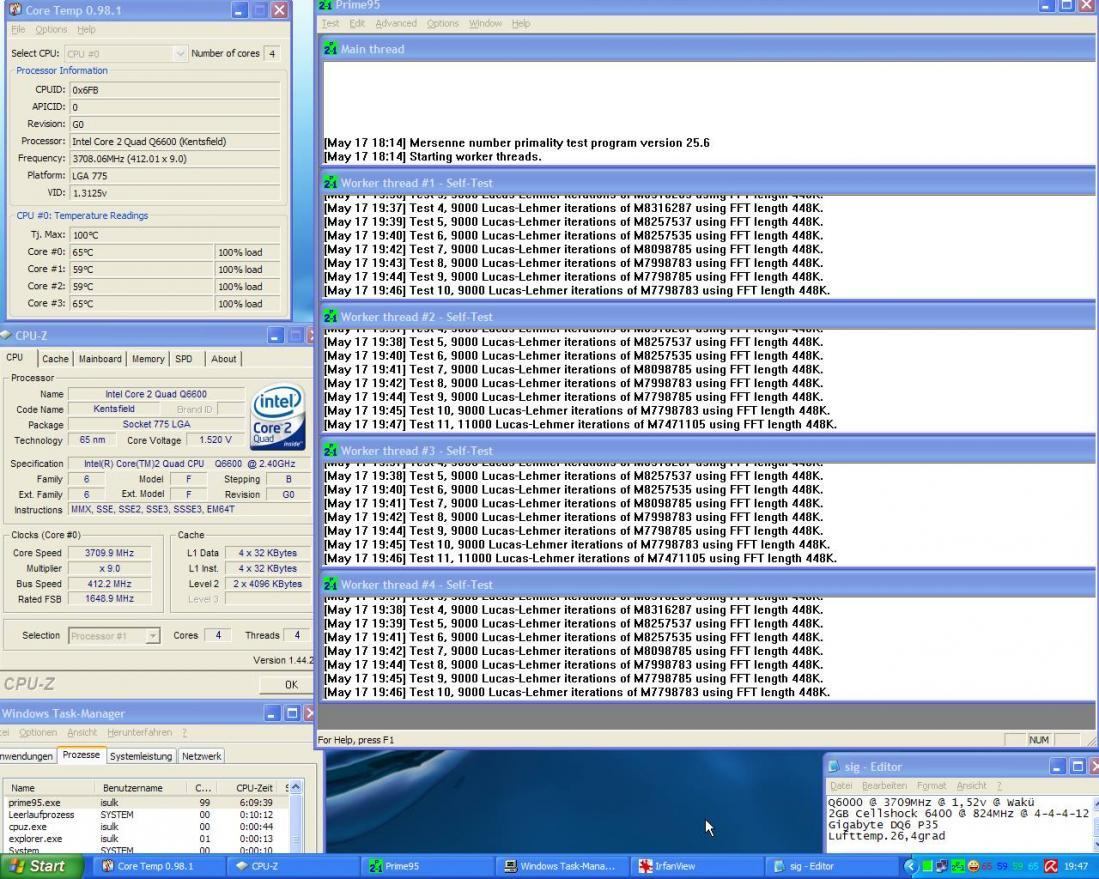1099x879 pixels.
Task: Select cpuz.exe process row
Action: 146,826
